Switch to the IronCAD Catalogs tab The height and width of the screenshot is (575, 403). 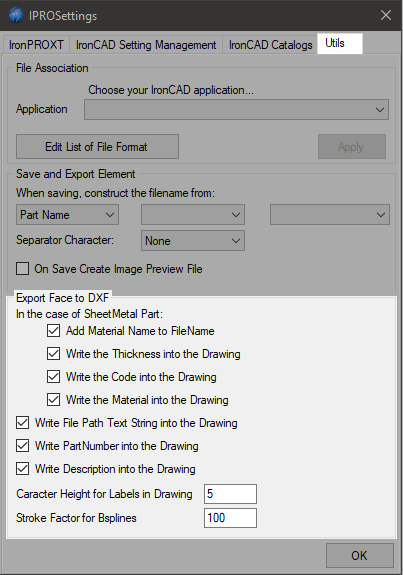pyautogui.click(x=270, y=45)
